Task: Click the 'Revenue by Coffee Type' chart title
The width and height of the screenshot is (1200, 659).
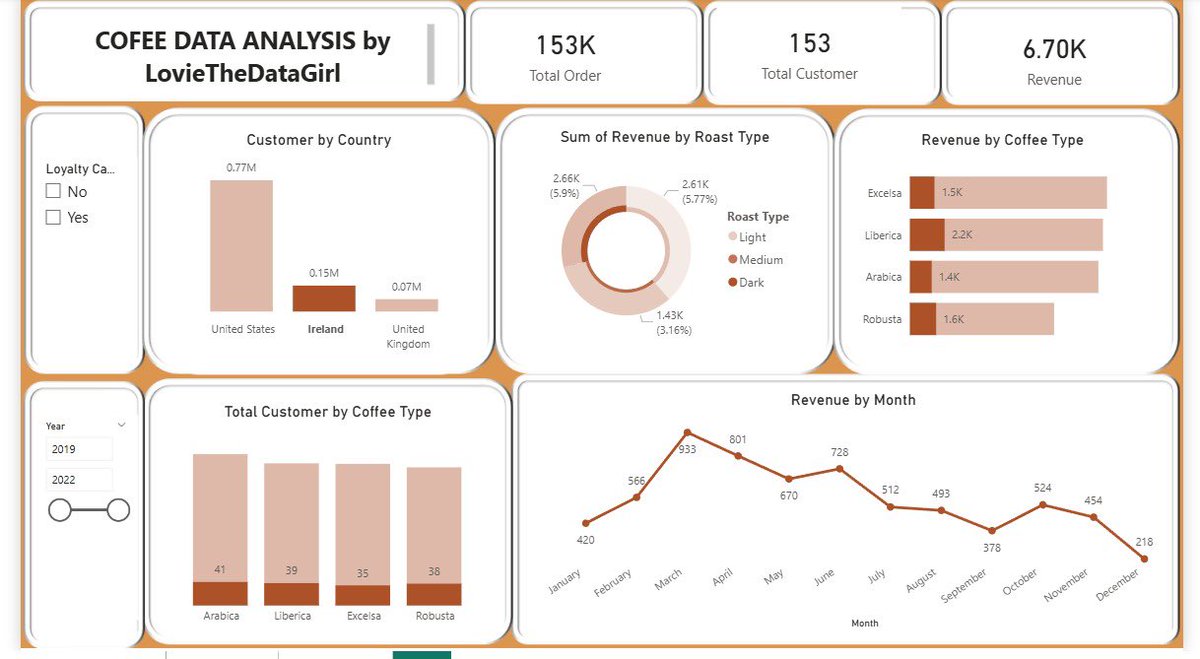Action: pyautogui.click(x=1002, y=140)
